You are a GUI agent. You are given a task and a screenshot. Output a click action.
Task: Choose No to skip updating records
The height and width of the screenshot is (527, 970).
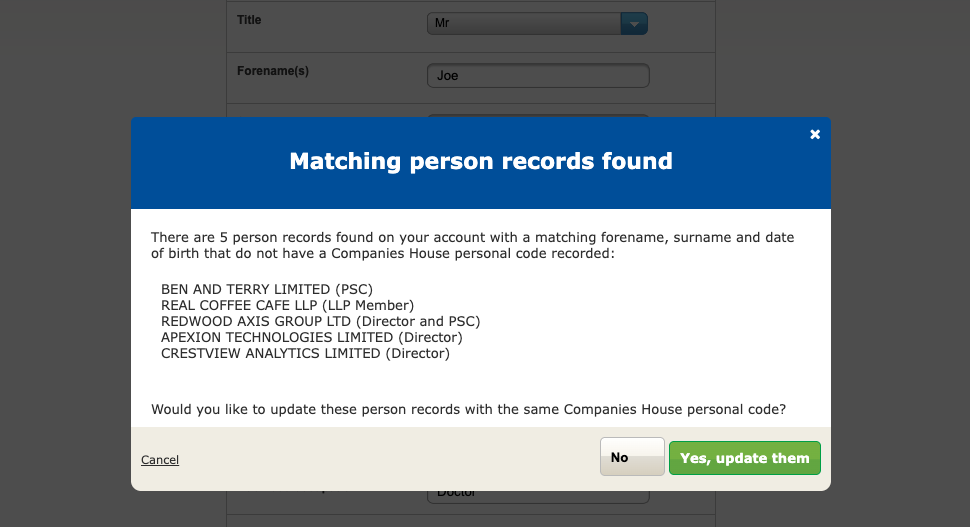pos(632,457)
